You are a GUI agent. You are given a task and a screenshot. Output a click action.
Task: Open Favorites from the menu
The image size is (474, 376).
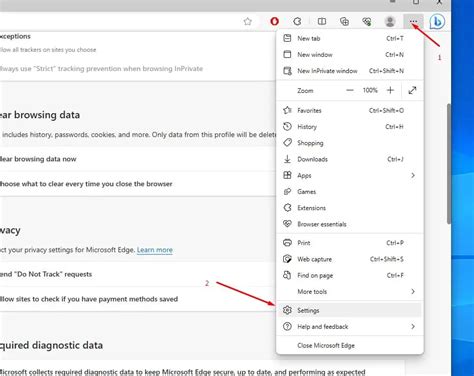click(x=350, y=110)
